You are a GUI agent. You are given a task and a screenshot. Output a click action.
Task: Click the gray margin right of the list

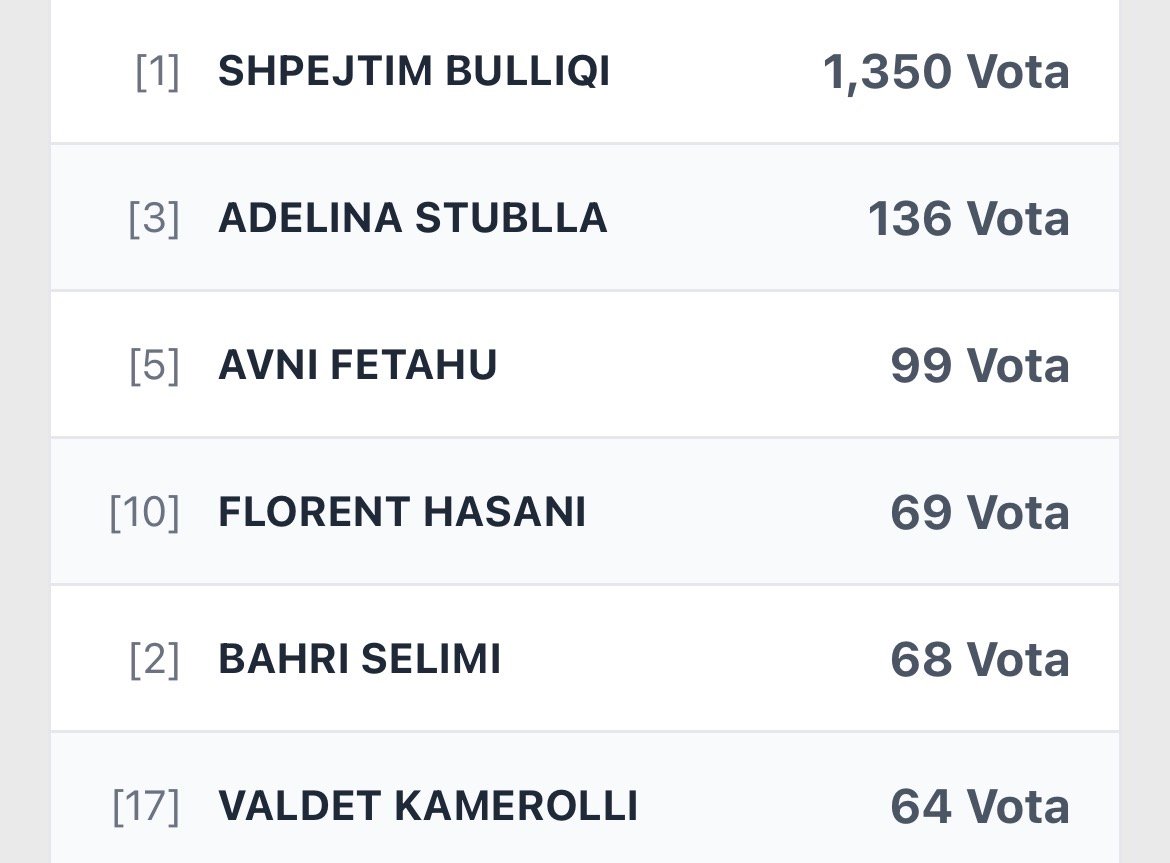1144,430
